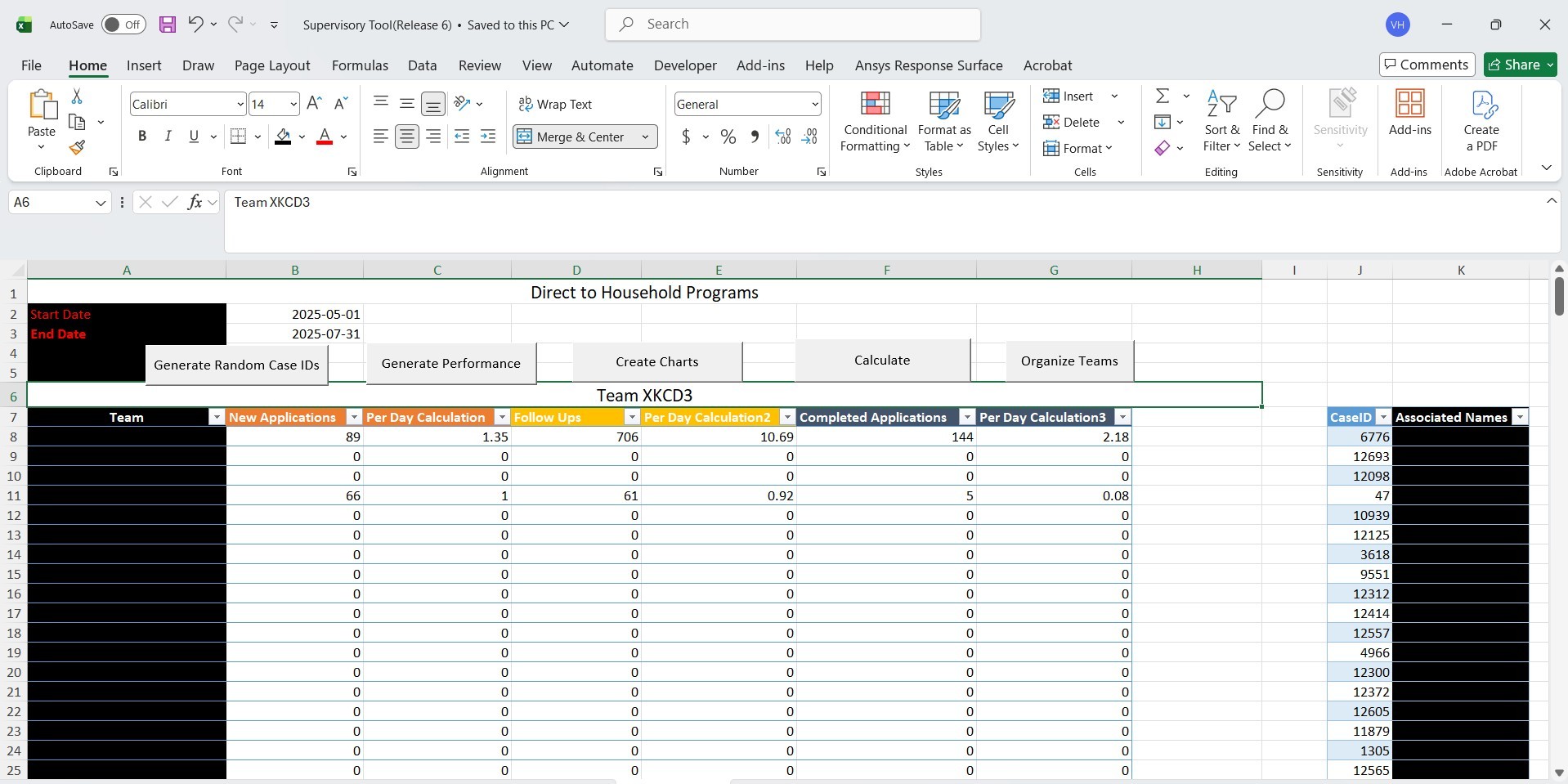Expand the New Applications column filter
Screen dimensions: 1568x784
[354, 417]
